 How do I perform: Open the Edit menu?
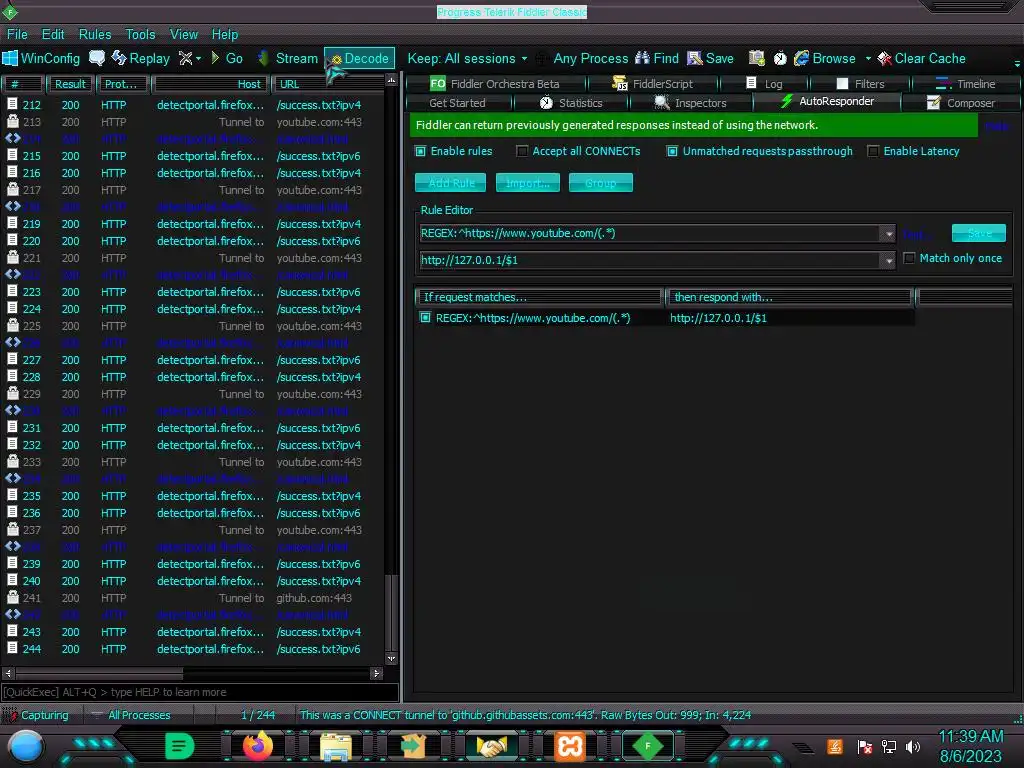[x=53, y=35]
